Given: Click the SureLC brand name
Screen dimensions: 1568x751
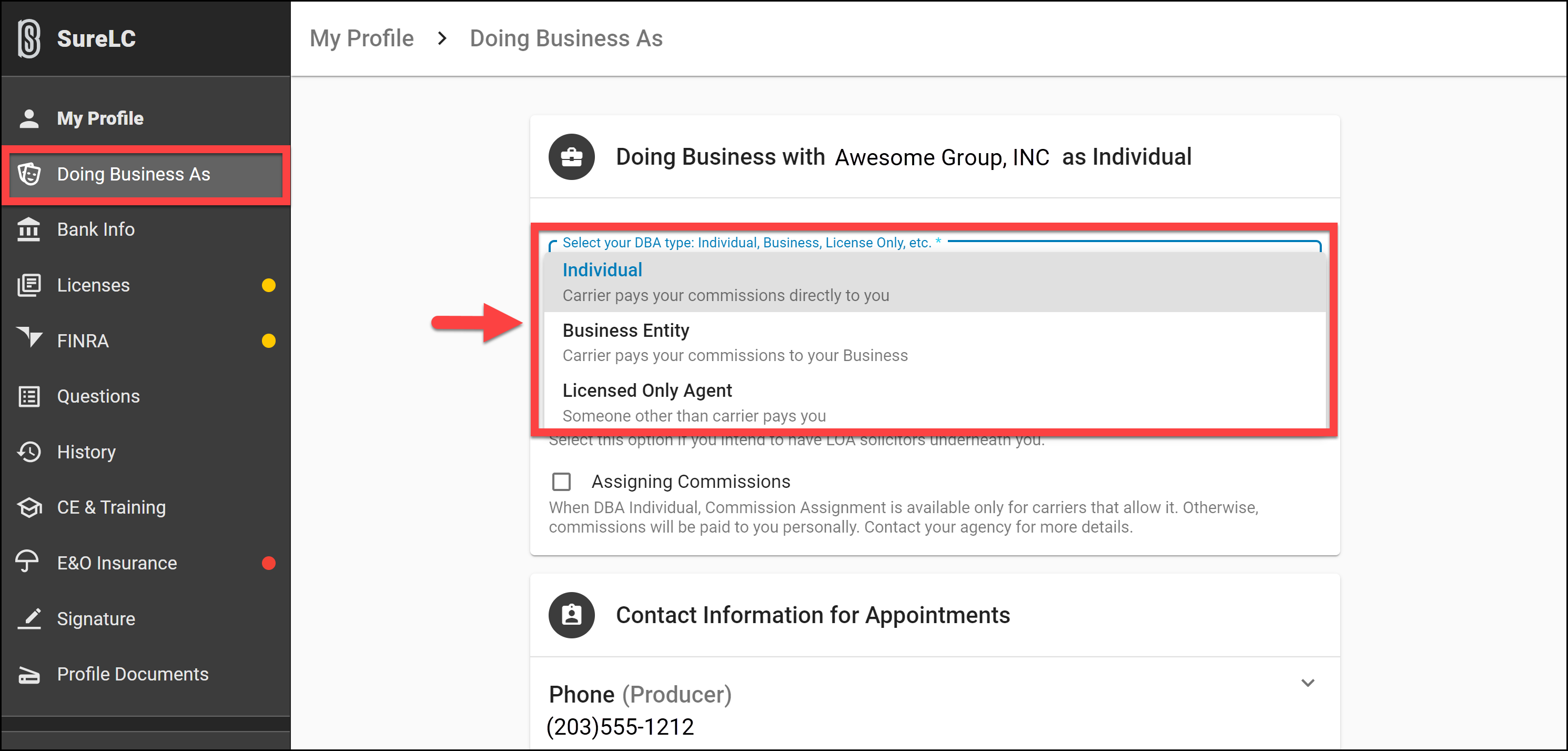Looking at the screenshot, I should point(96,38).
